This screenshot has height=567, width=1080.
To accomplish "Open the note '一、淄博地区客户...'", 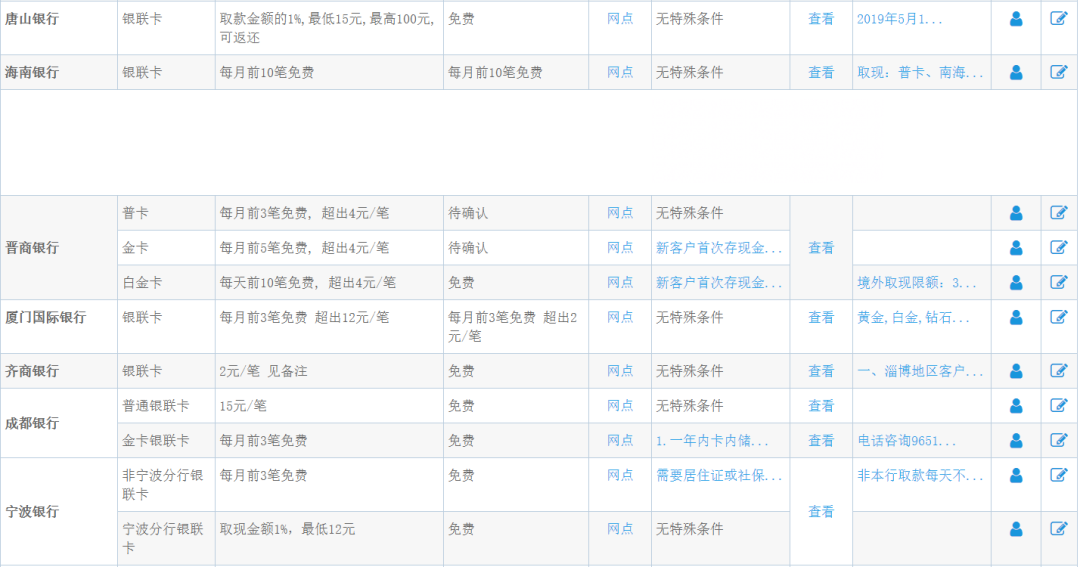I will point(920,371).
